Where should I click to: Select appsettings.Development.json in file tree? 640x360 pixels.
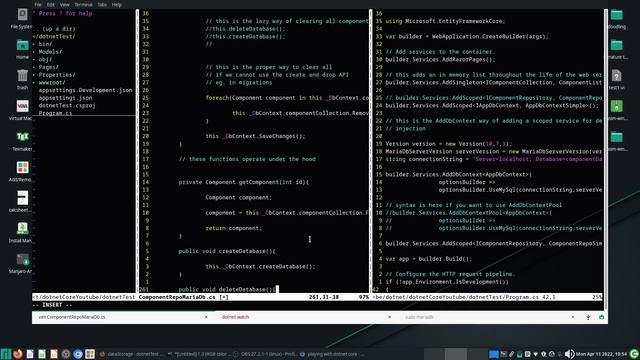[x=85, y=90]
